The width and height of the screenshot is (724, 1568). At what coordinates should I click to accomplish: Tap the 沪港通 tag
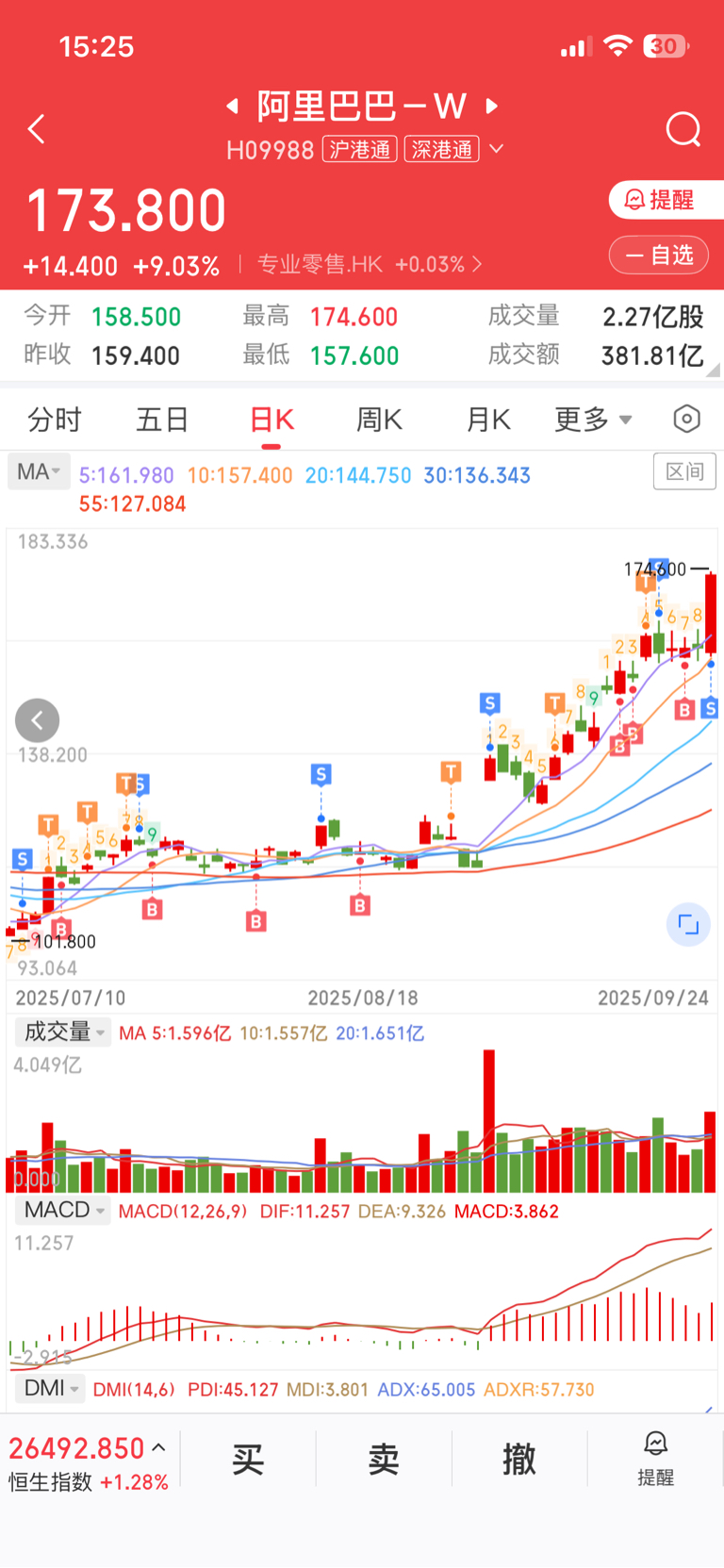coord(359,149)
